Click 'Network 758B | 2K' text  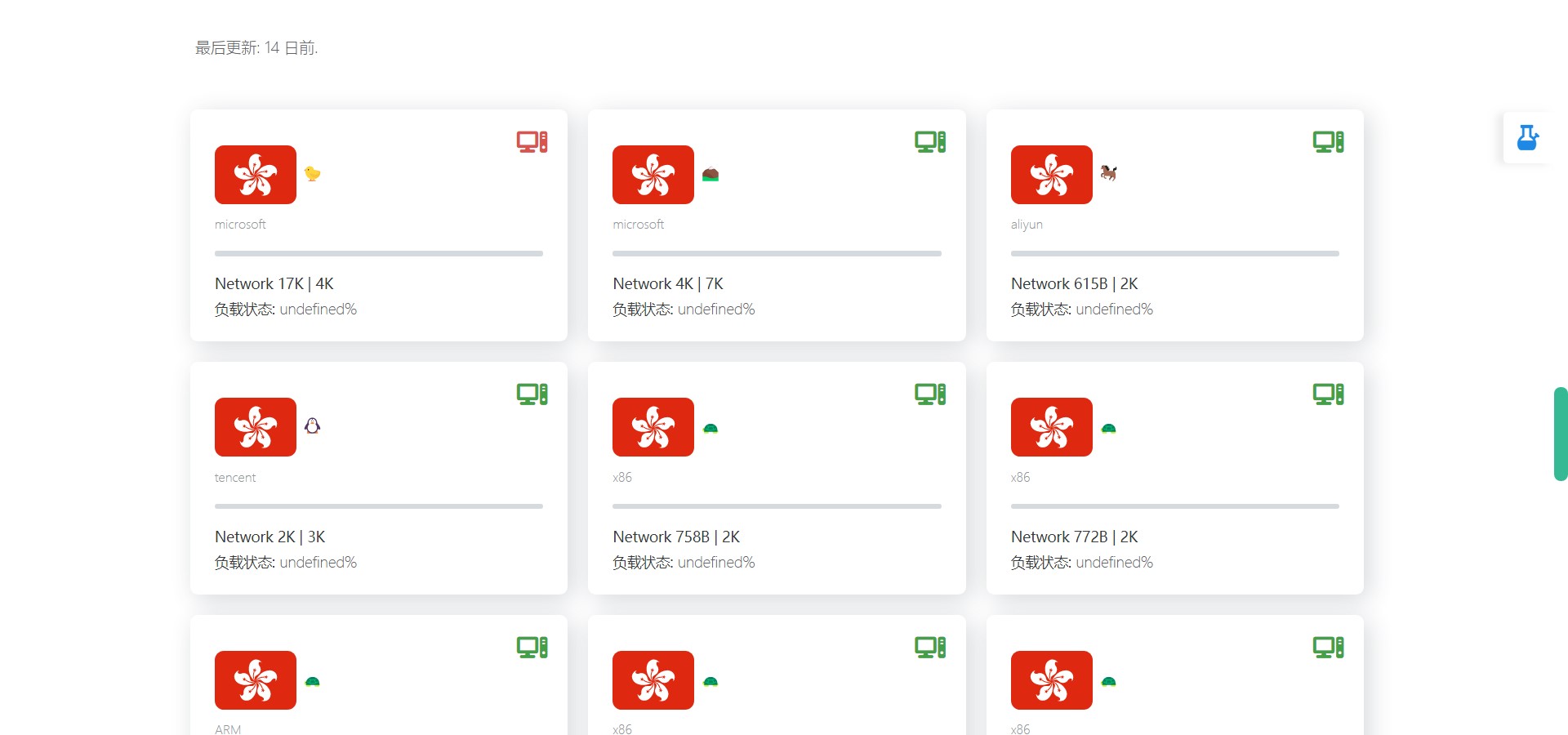point(676,537)
